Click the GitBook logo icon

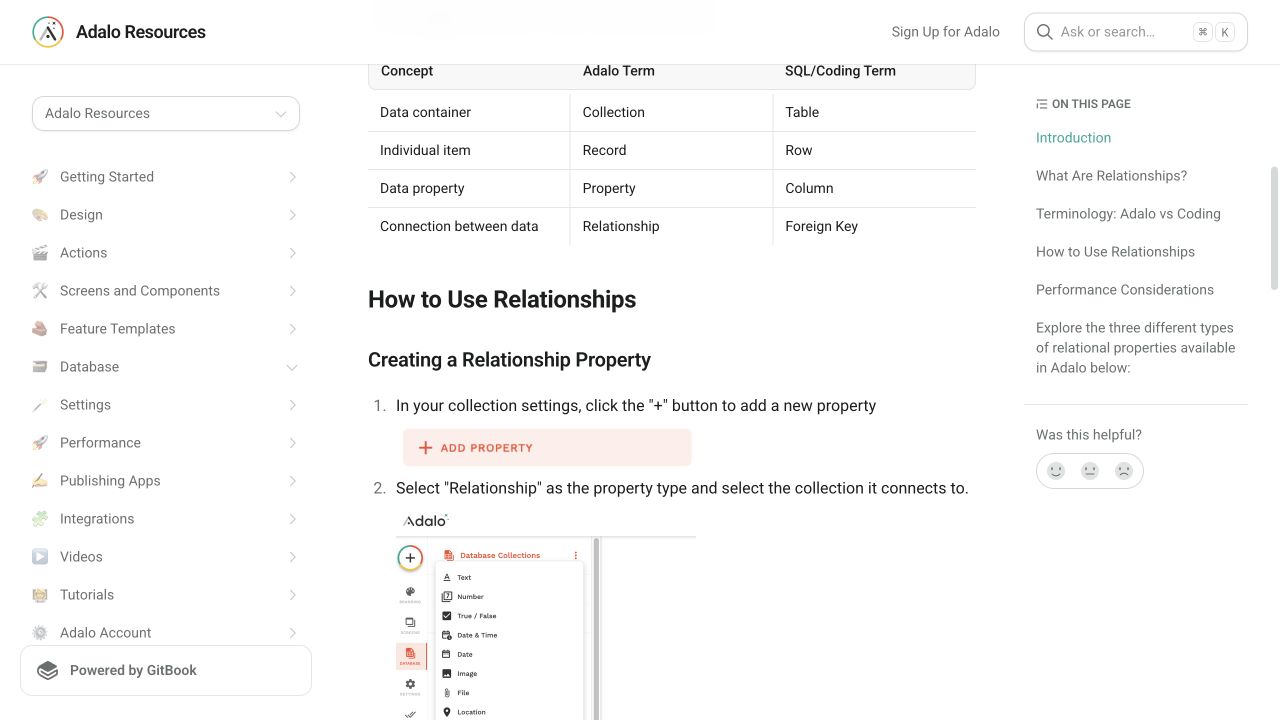point(48,671)
